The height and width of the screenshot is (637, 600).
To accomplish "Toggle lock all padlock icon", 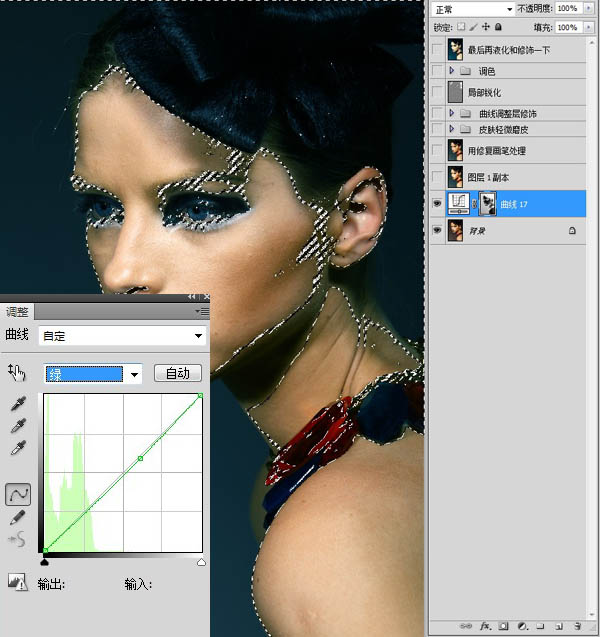I will coord(498,27).
